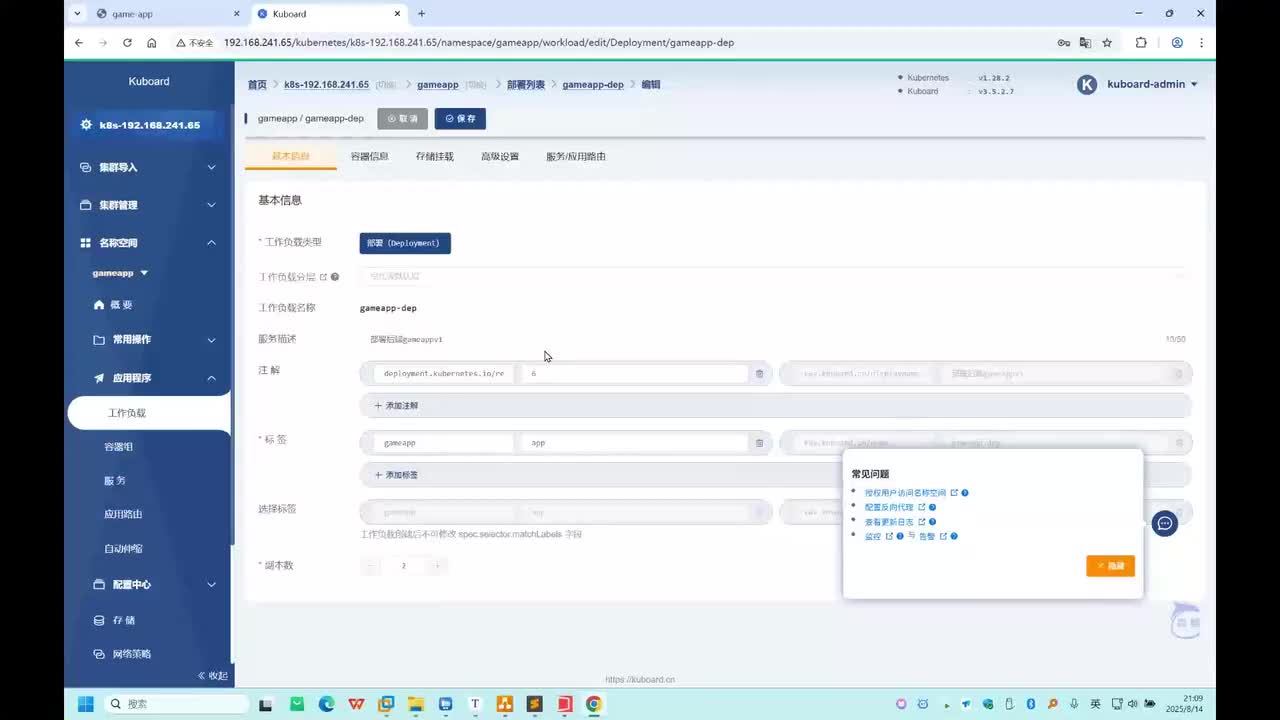Click the orange 隐藏 button in FAQ popup
Screen dimensions: 1280x720
[1110, 566]
